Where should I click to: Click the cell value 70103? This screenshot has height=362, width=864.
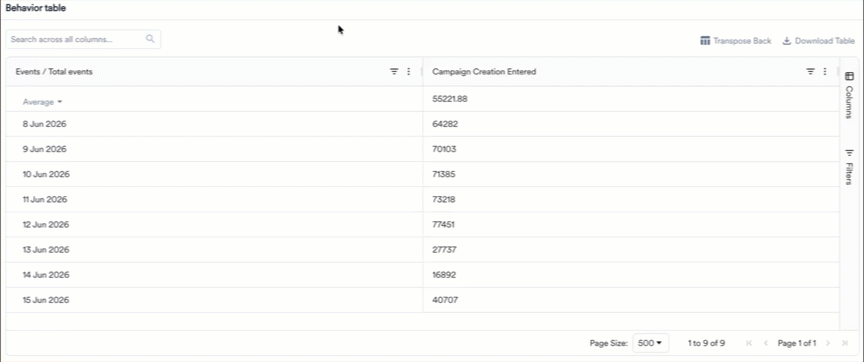coord(445,149)
